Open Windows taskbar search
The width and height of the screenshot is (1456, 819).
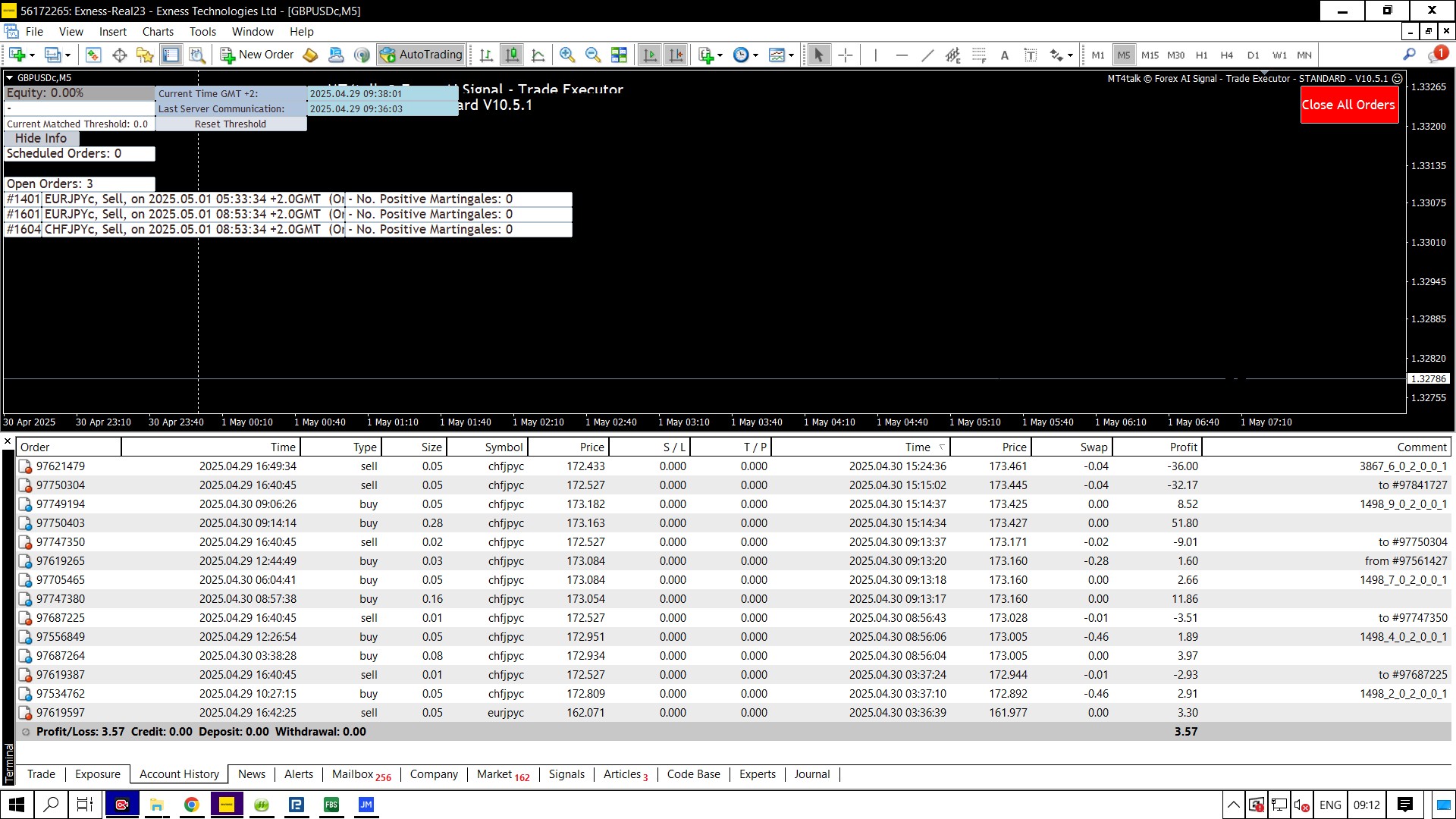point(51,805)
